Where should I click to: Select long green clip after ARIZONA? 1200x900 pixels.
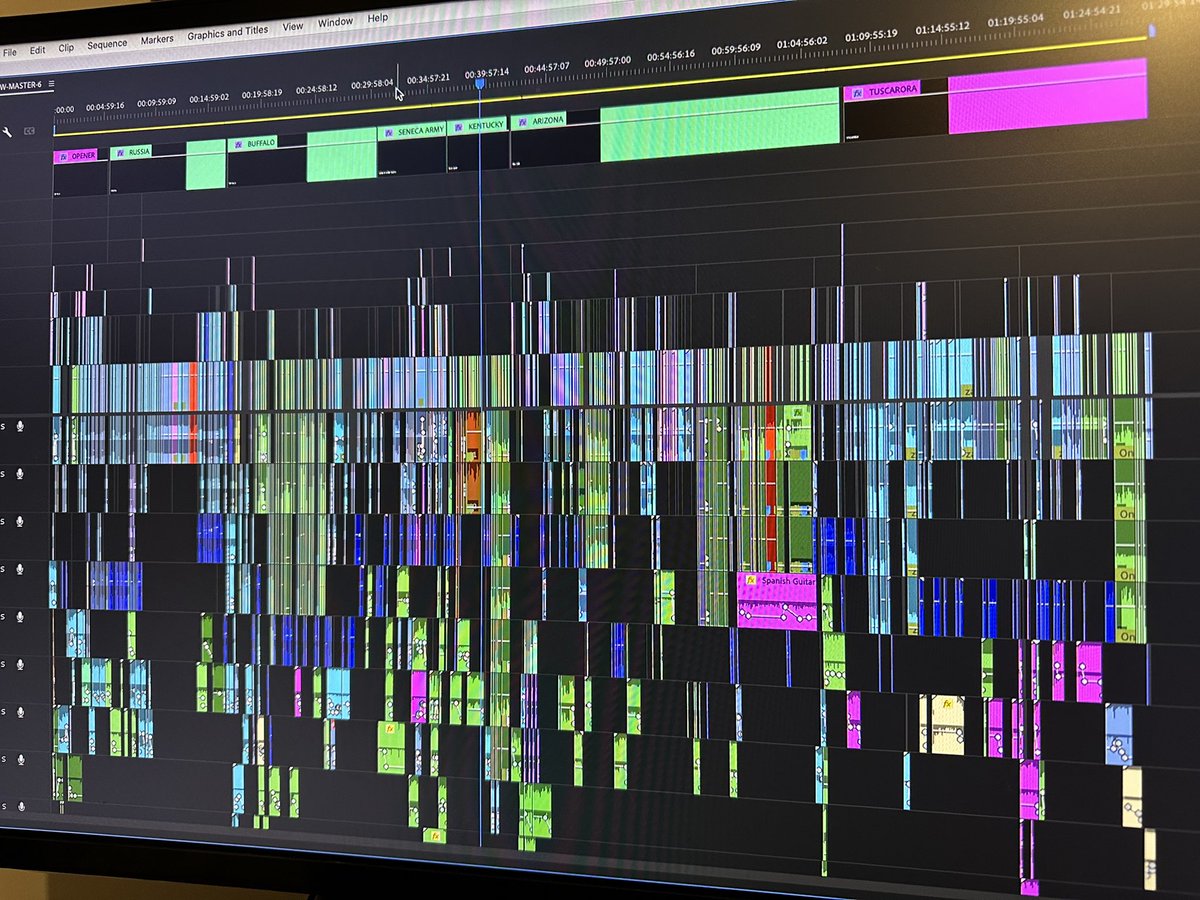[719, 124]
